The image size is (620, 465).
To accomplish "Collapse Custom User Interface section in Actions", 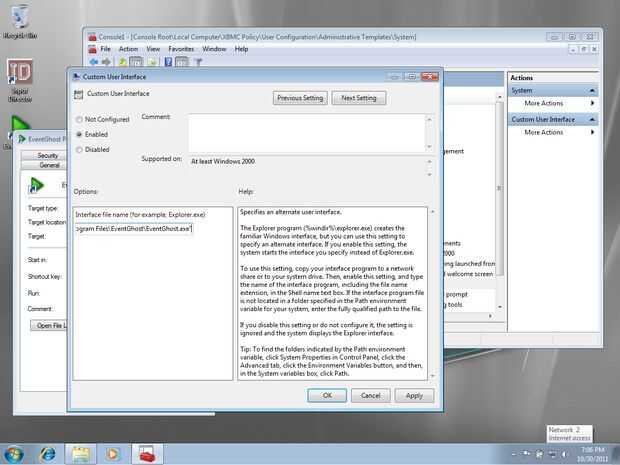I will [592, 119].
